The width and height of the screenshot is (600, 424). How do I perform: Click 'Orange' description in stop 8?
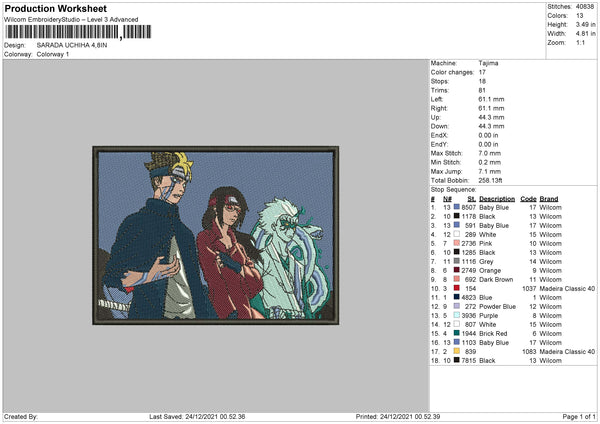490,271
